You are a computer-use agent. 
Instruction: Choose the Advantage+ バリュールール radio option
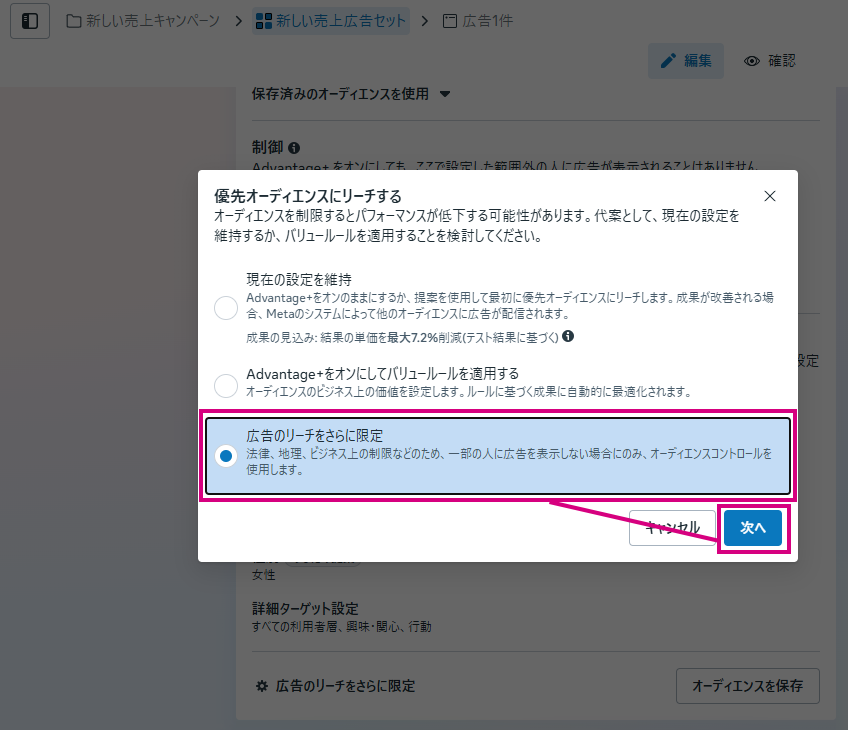[226, 384]
